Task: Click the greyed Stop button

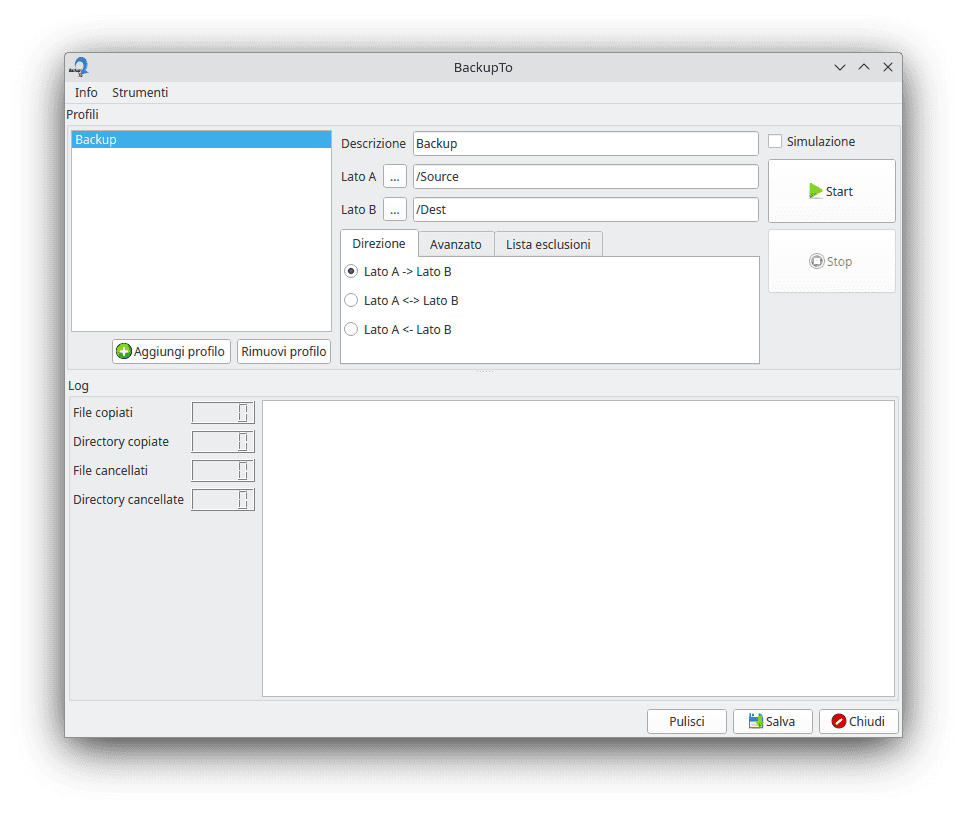Action: pos(831,261)
